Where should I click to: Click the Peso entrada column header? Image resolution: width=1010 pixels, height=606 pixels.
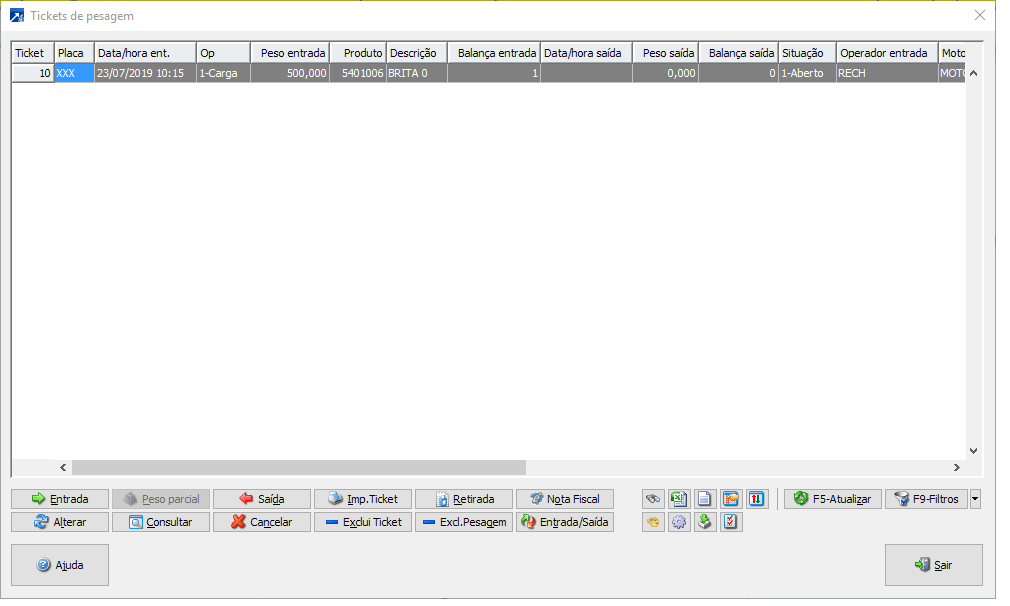[290, 53]
